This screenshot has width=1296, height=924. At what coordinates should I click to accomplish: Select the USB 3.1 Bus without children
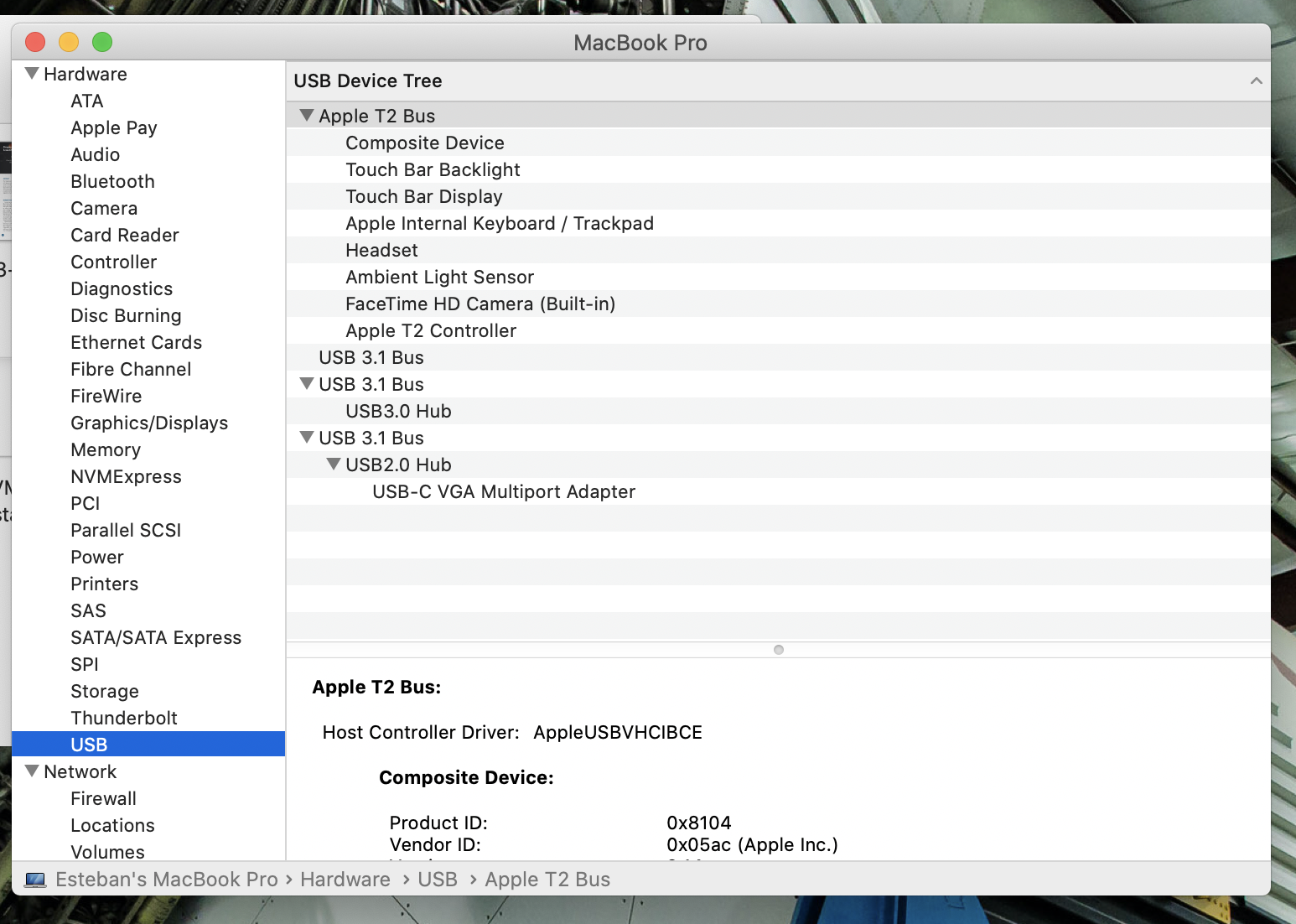pyautogui.click(x=371, y=357)
